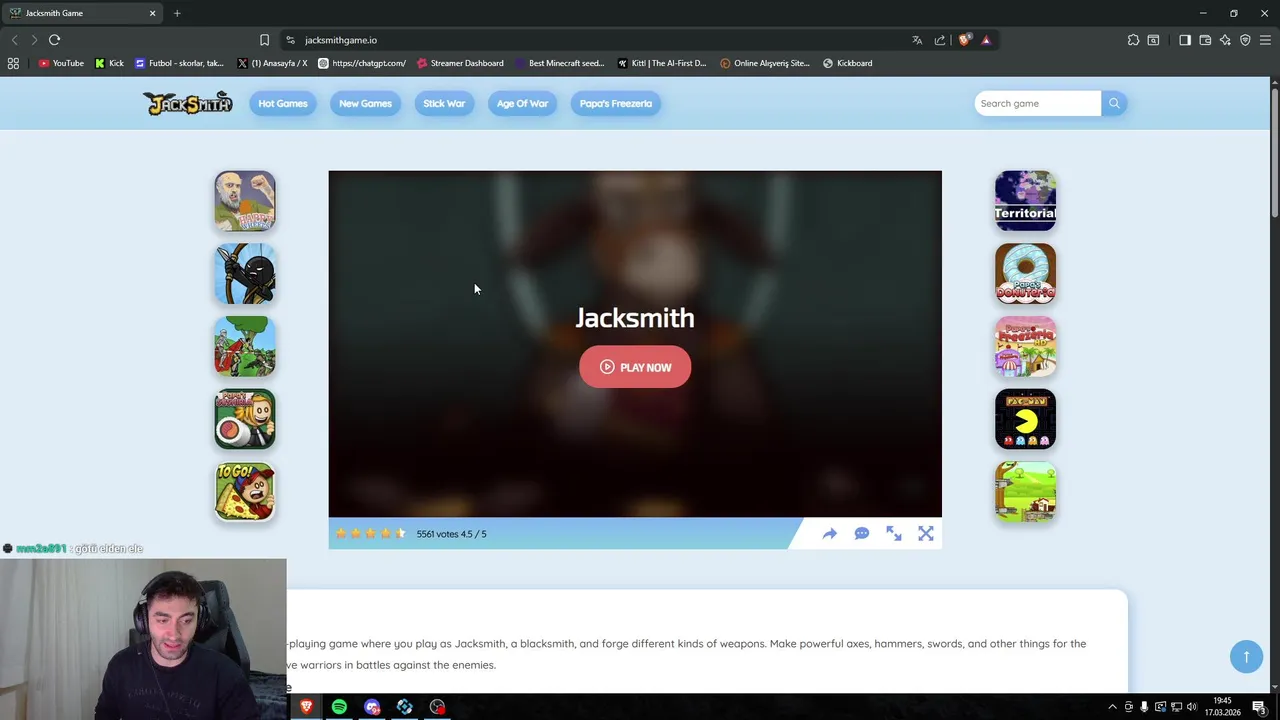The width and height of the screenshot is (1280, 720).
Task: Click the Brave Shields lion icon
Action: (964, 40)
